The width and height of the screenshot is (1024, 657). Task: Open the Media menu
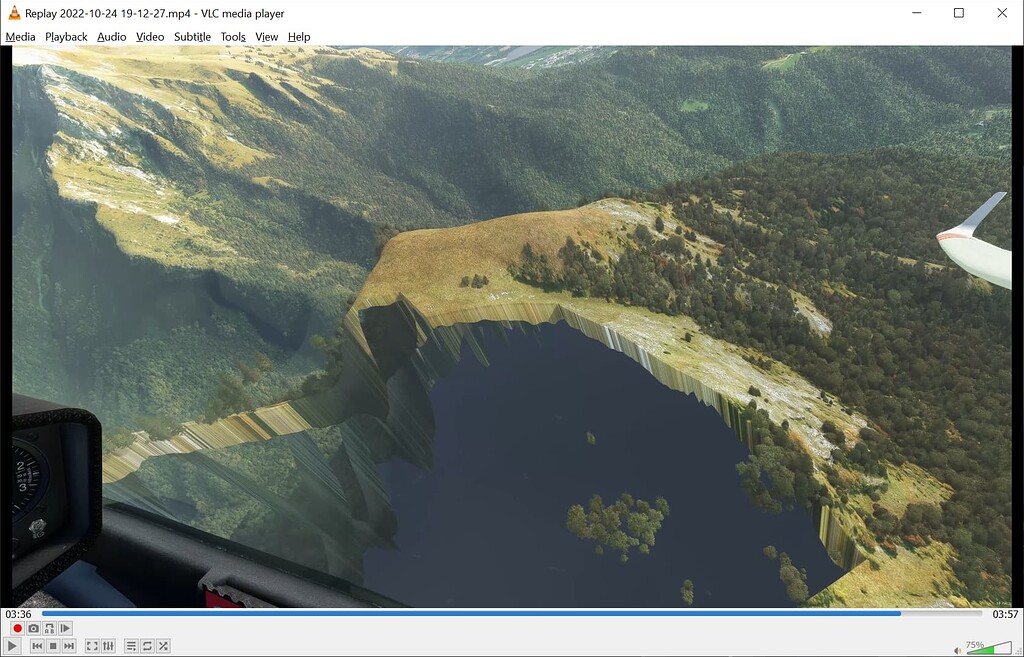pyautogui.click(x=20, y=36)
